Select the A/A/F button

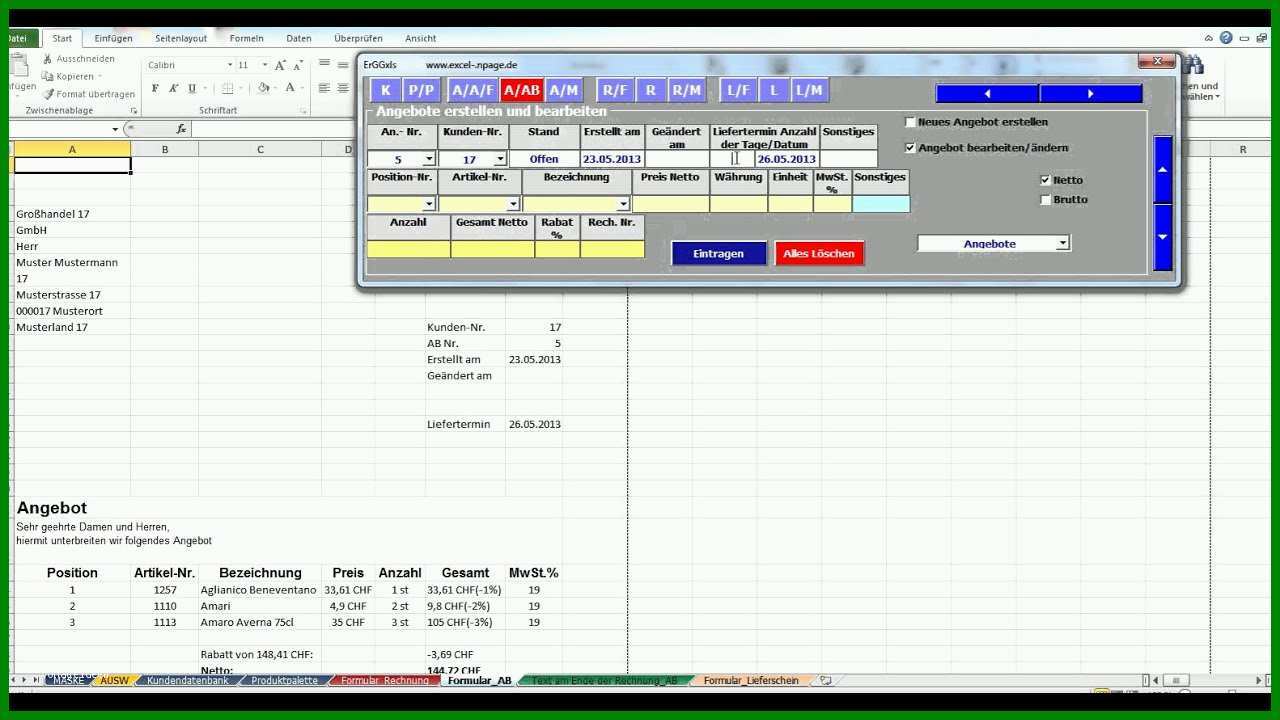(x=473, y=90)
